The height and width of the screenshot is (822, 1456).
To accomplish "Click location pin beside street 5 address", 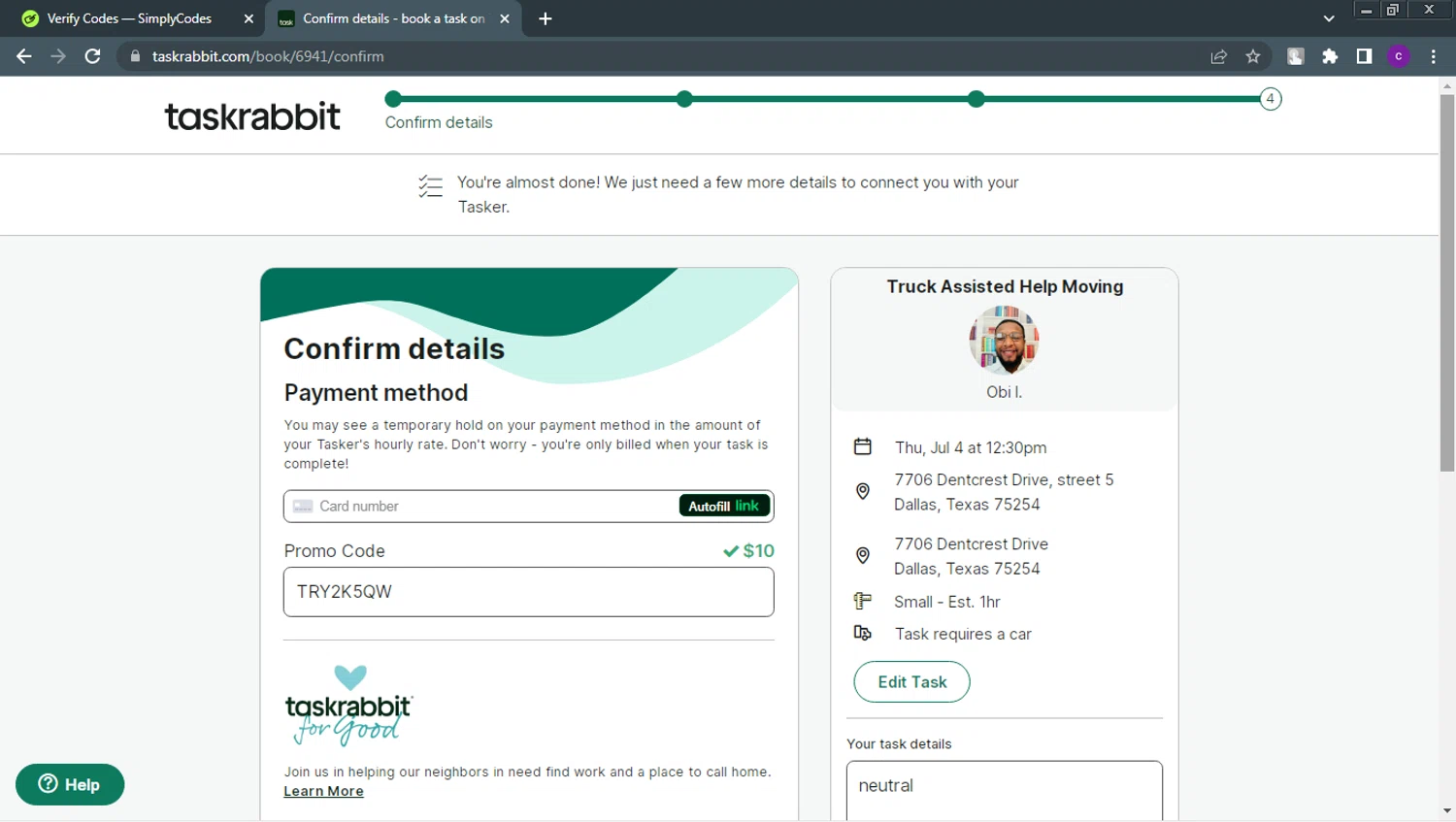I will 862,491.
